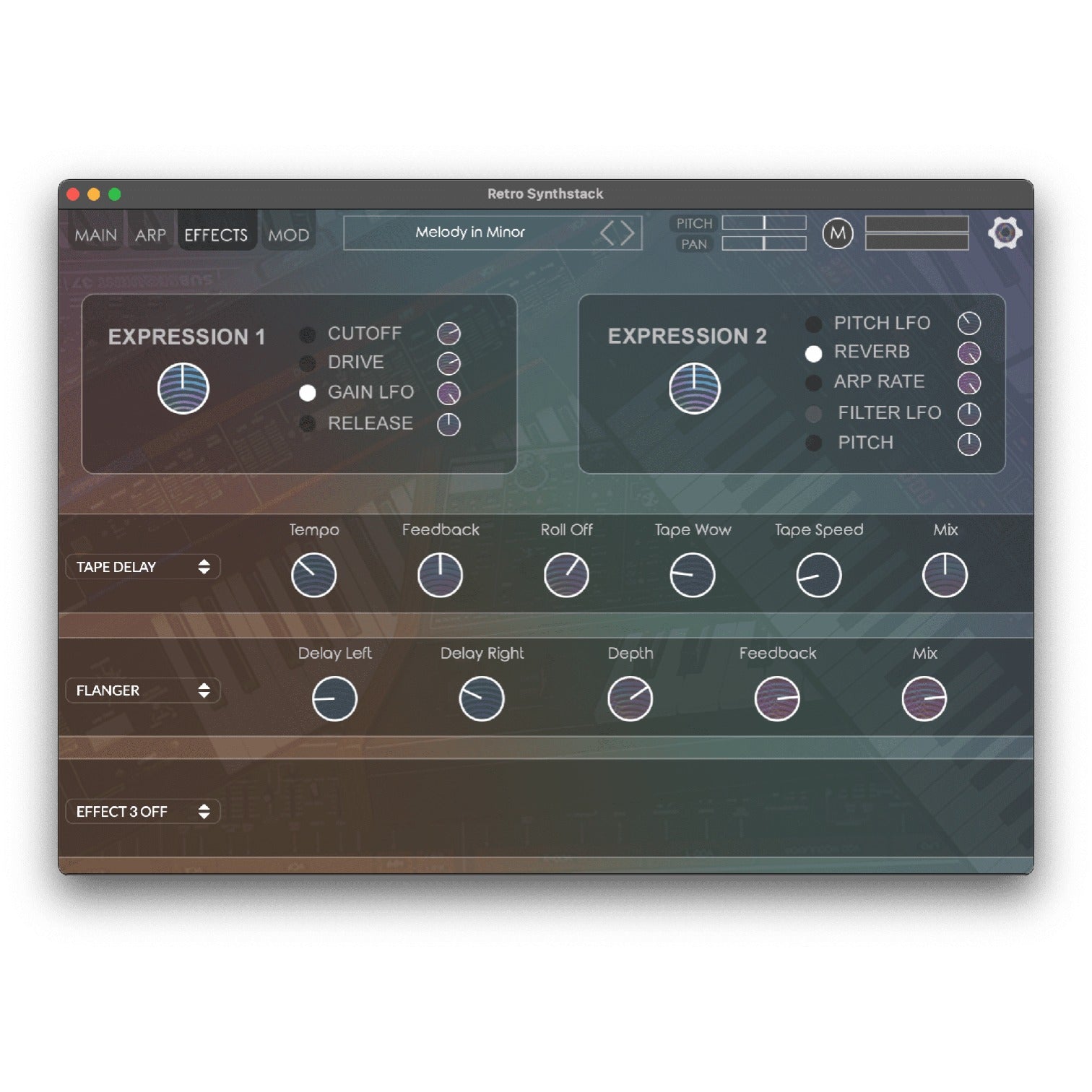Screen dimensions: 1092x1092
Task: Click the upper output level meter
Action: 916,224
